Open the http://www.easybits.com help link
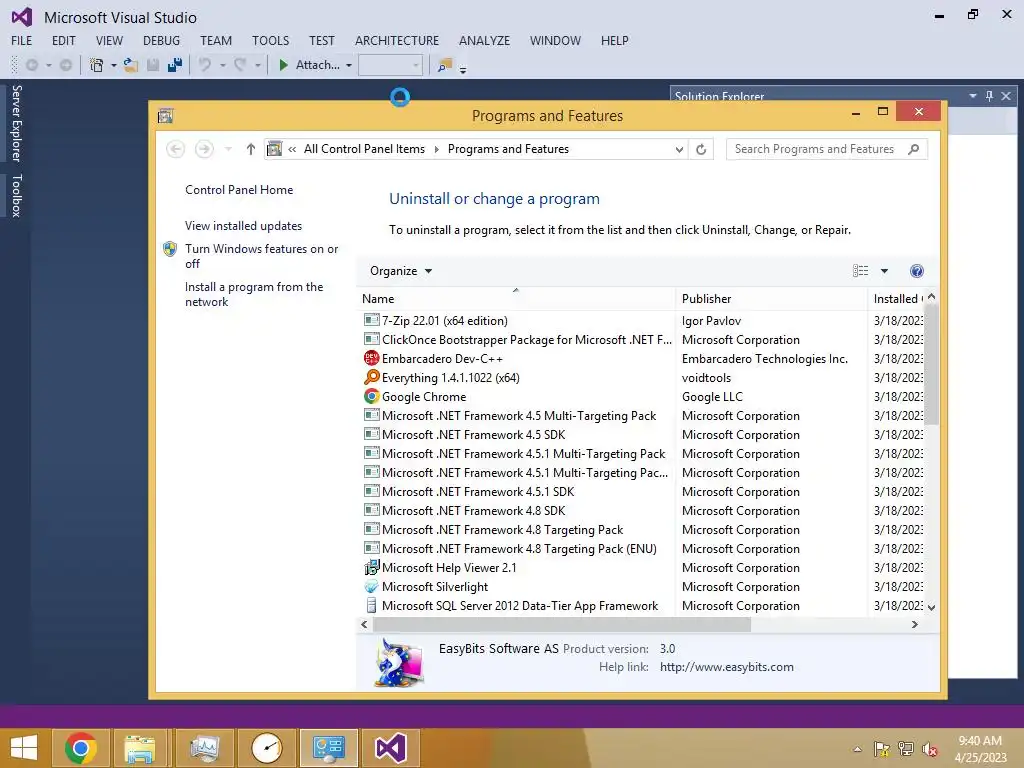Image resolution: width=1024 pixels, height=768 pixels. [x=727, y=667]
